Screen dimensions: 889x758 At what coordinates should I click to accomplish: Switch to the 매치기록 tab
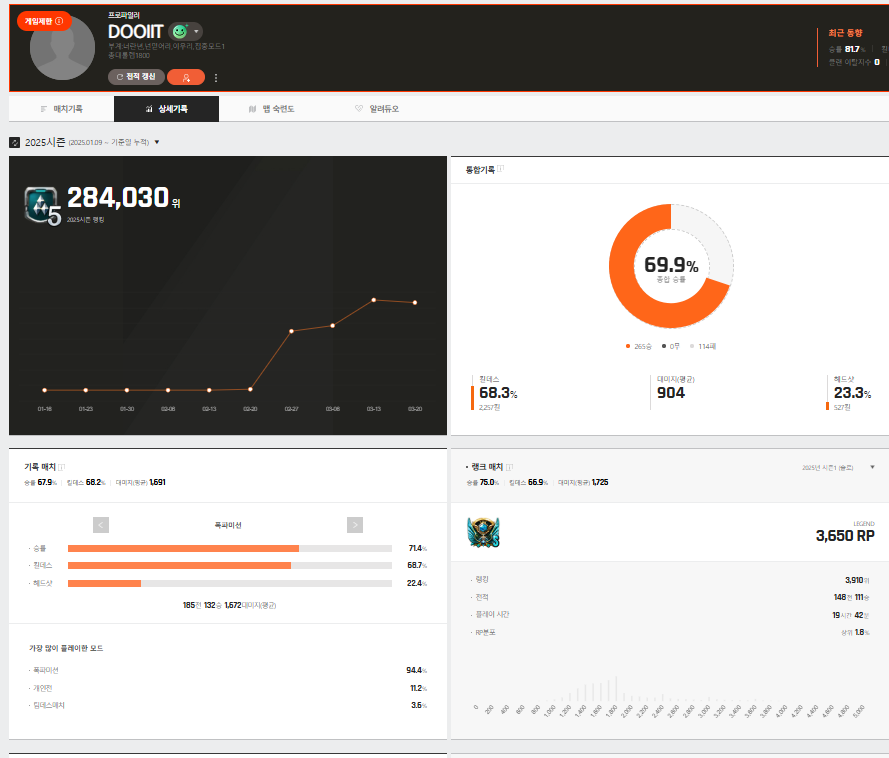[x=61, y=109]
